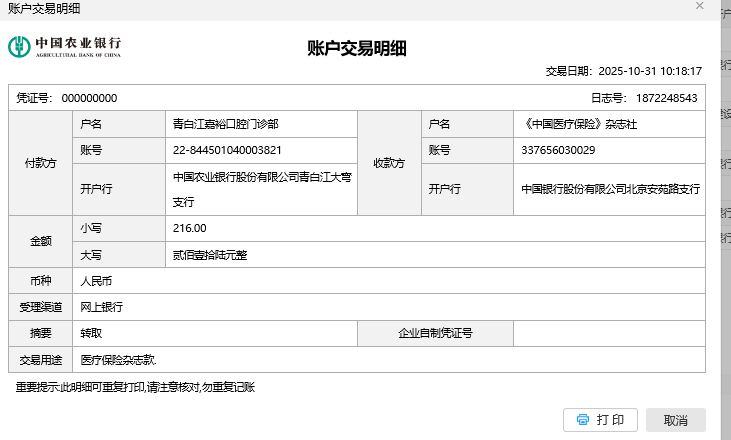Click payee bank 中国银行股份有限公司北京安苑路支行

coord(610,188)
